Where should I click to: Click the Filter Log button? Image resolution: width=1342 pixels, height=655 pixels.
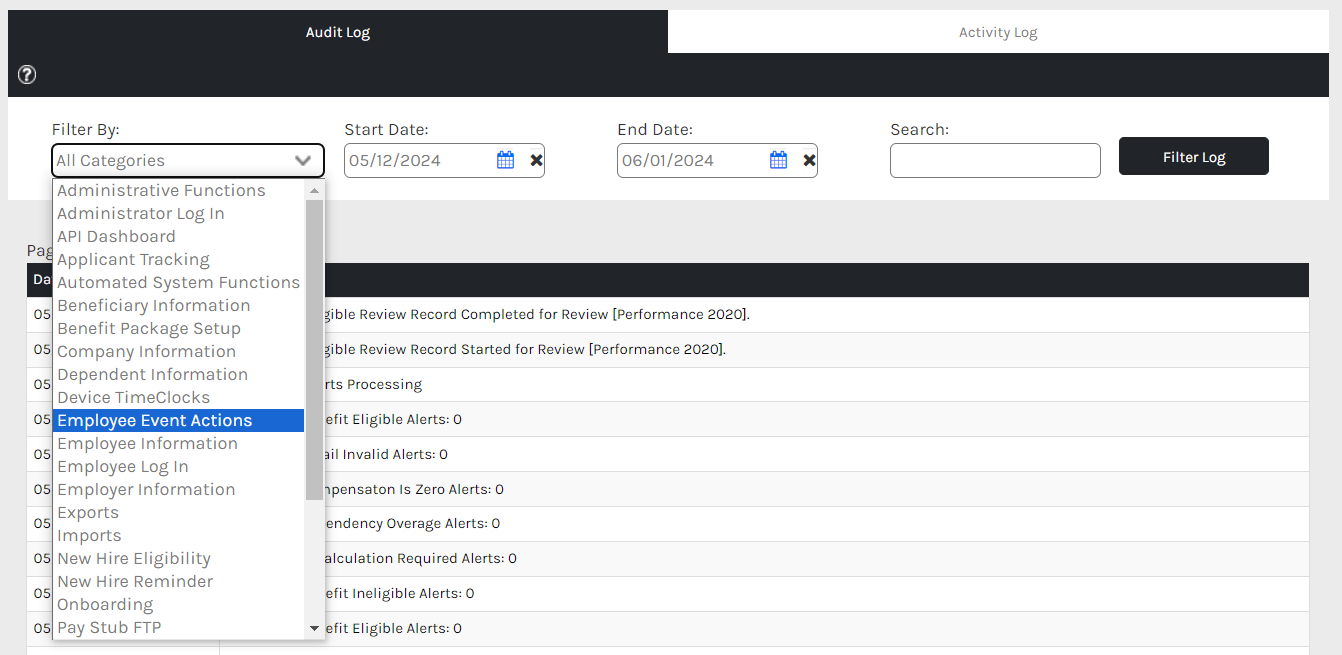1194,157
